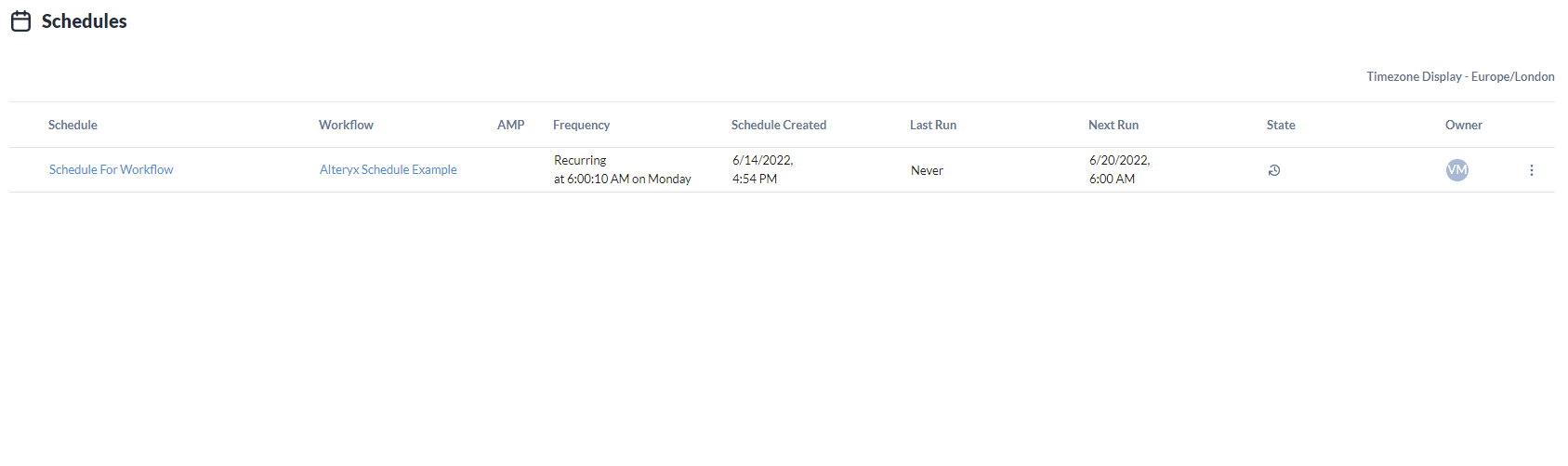
Task: Click the Owner column header
Action: pyautogui.click(x=1463, y=125)
